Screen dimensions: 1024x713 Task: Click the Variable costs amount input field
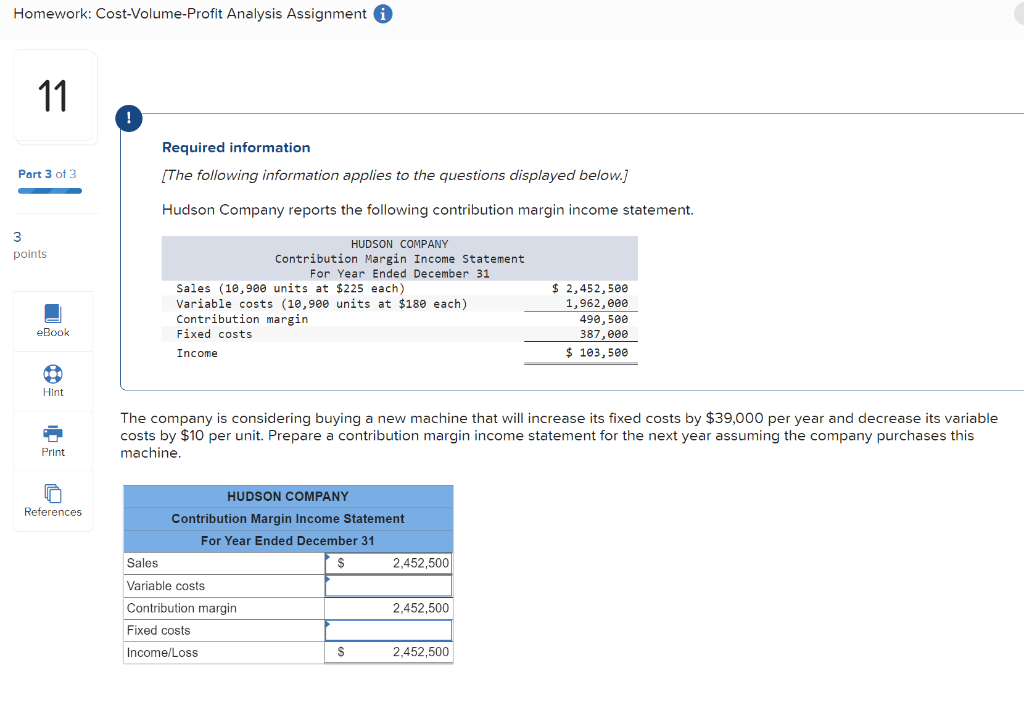[388, 585]
